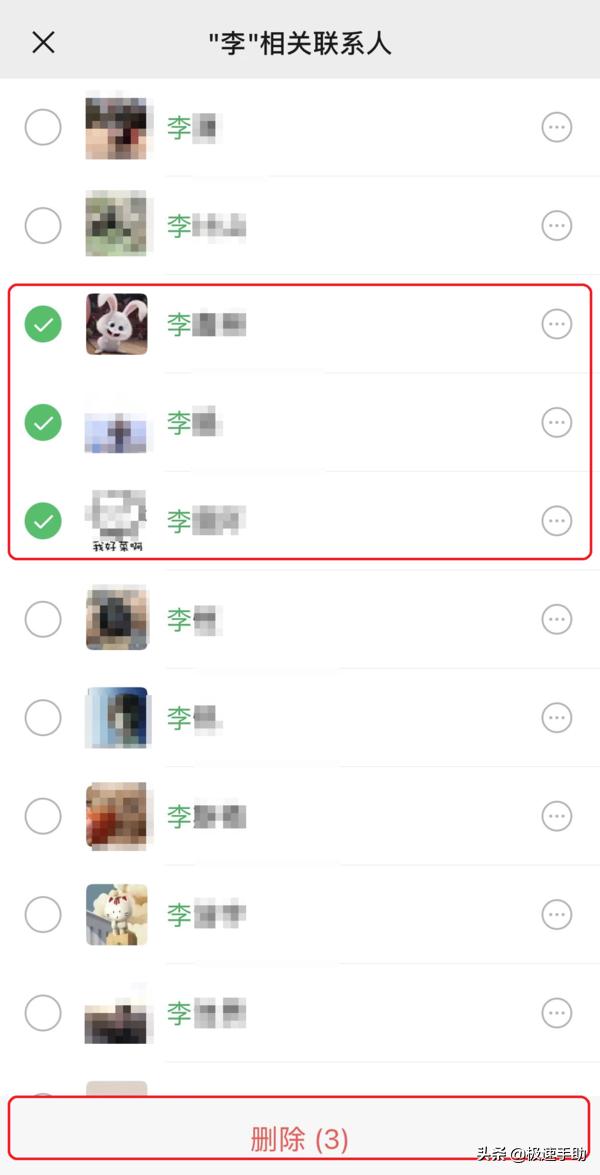The height and width of the screenshot is (1175, 600).
Task: Open more options for the second contact
Action: click(557, 226)
